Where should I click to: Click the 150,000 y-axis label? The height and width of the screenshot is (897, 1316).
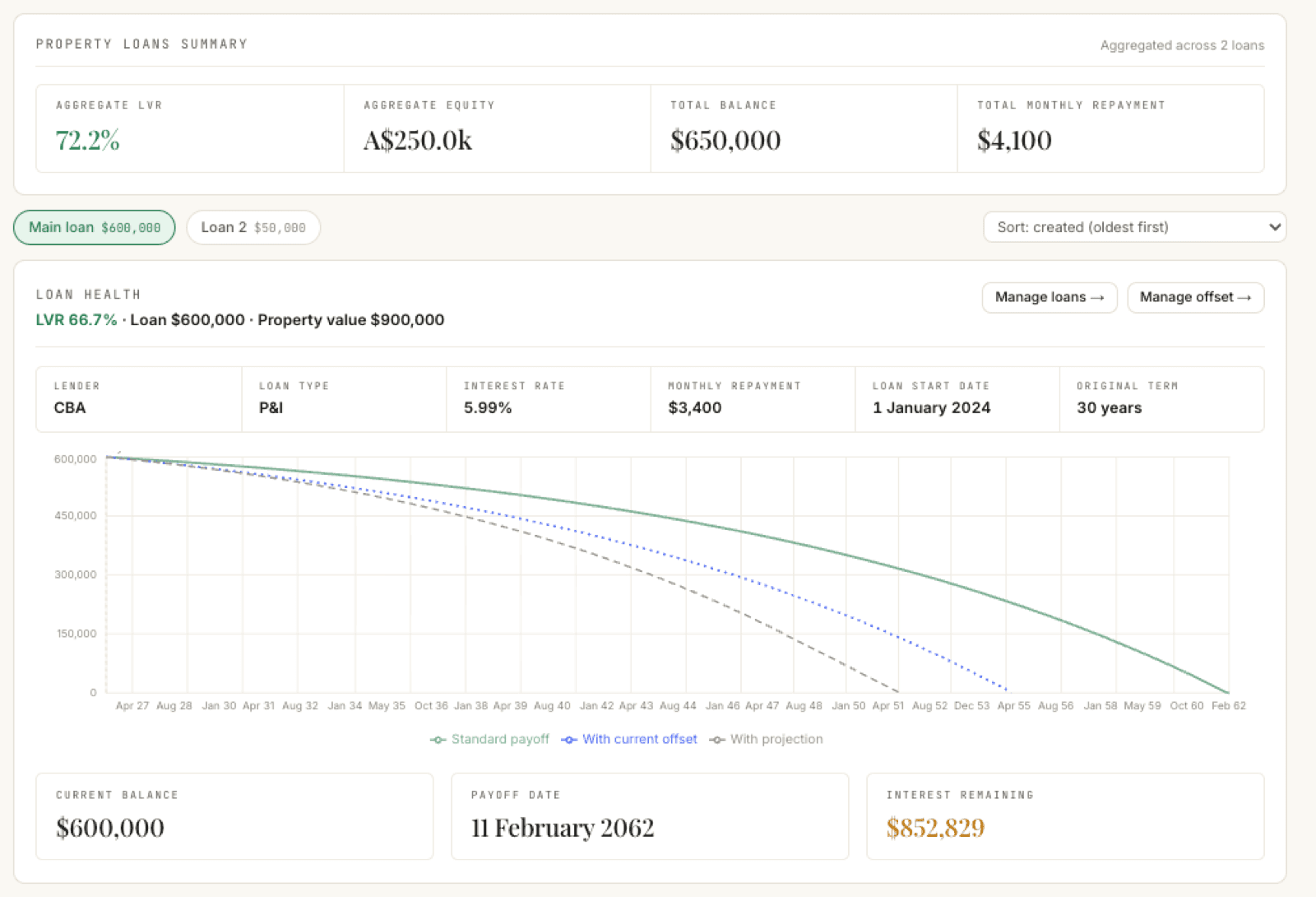(76, 634)
